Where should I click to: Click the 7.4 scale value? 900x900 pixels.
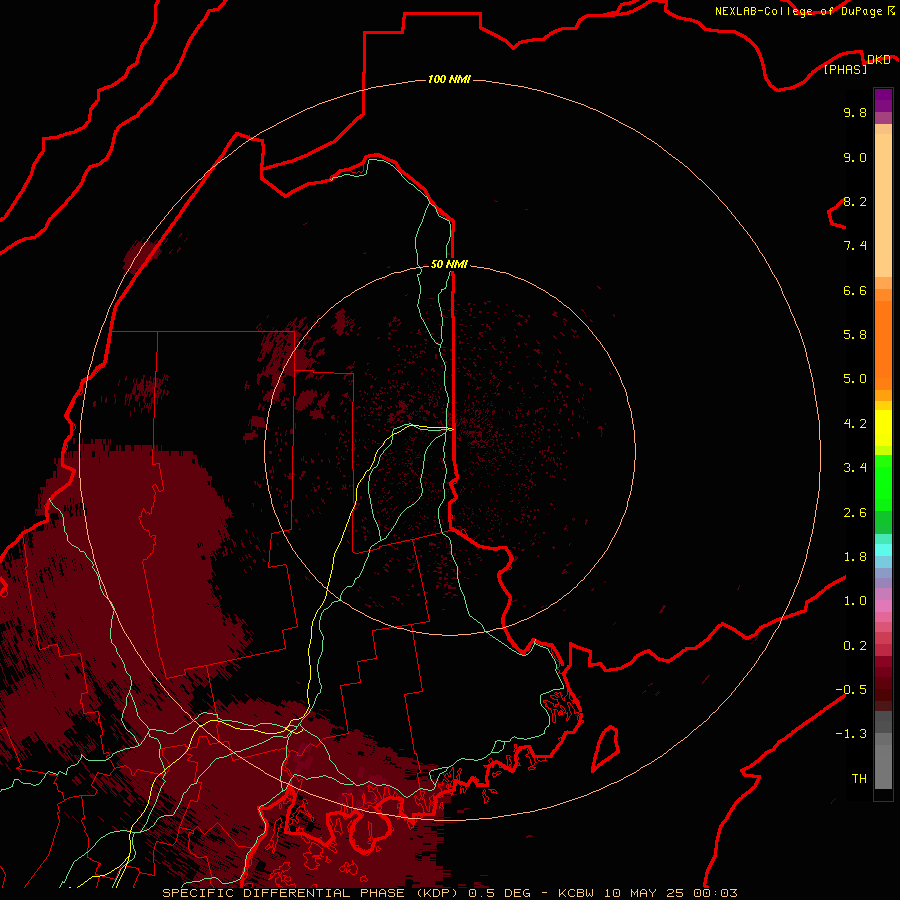point(855,246)
